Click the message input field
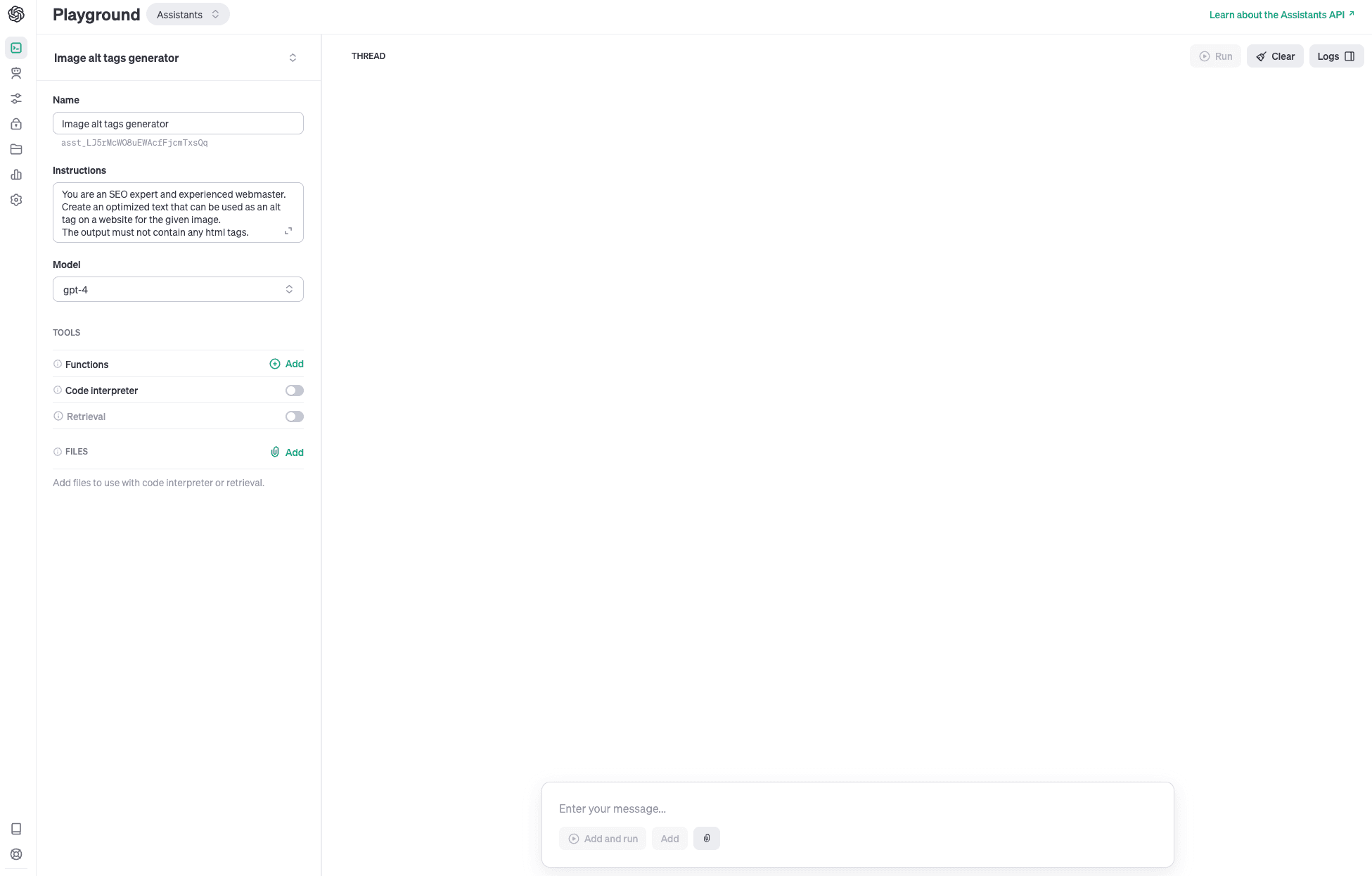 [x=857, y=808]
